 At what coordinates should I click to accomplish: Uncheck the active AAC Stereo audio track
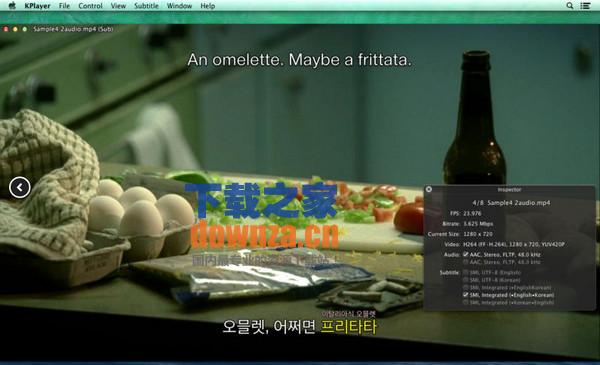(x=466, y=254)
